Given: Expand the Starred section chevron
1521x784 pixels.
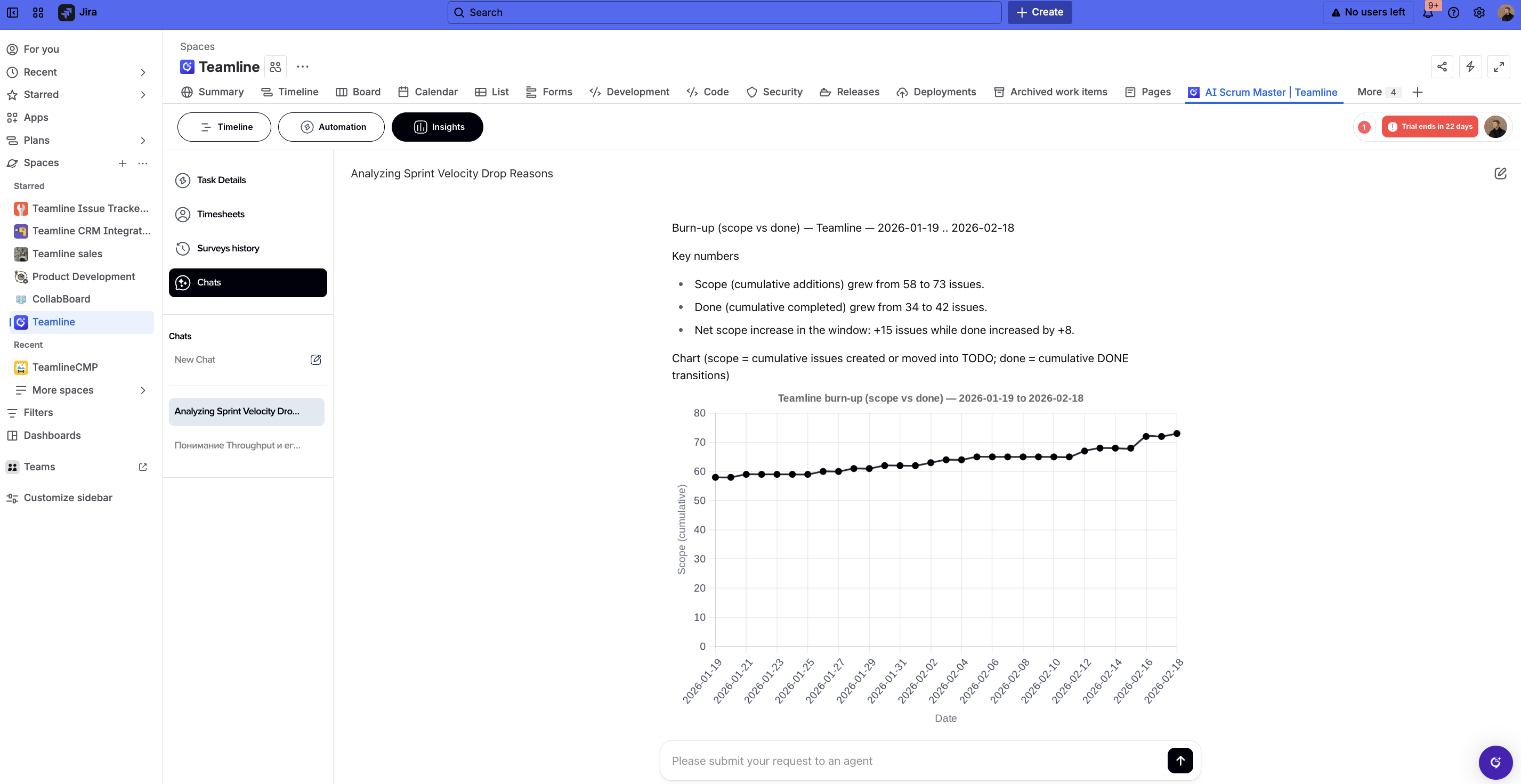Looking at the screenshot, I should (143, 94).
